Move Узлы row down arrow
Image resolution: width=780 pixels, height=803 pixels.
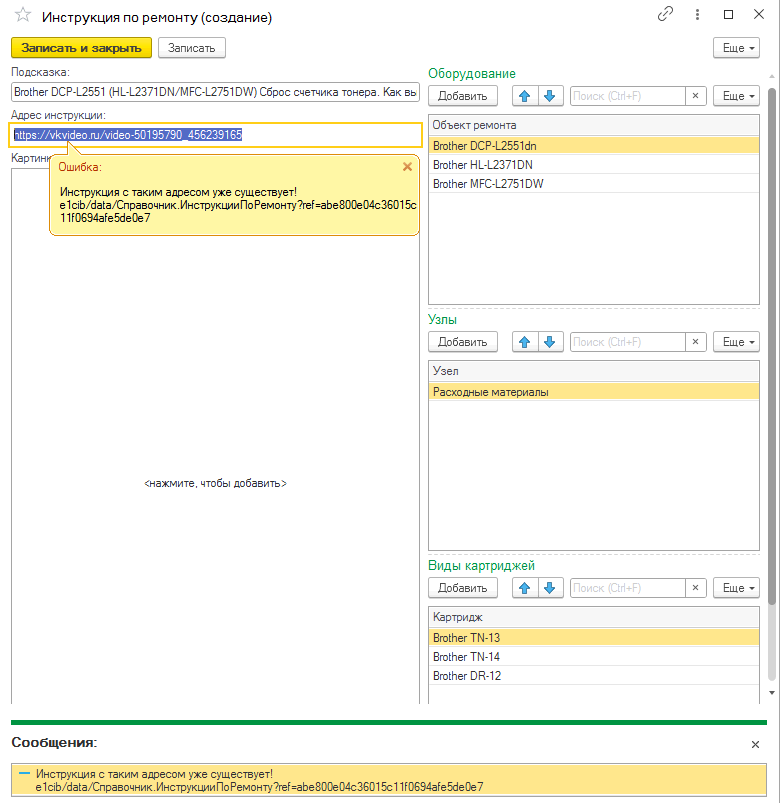click(550, 342)
